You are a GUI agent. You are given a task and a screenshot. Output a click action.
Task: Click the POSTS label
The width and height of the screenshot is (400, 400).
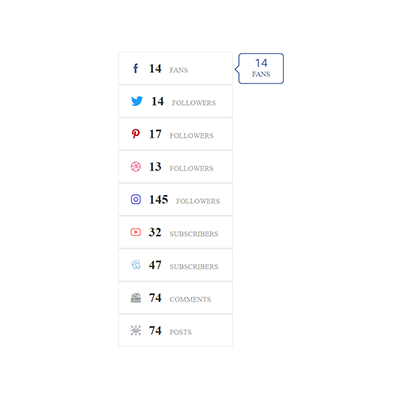click(x=180, y=332)
